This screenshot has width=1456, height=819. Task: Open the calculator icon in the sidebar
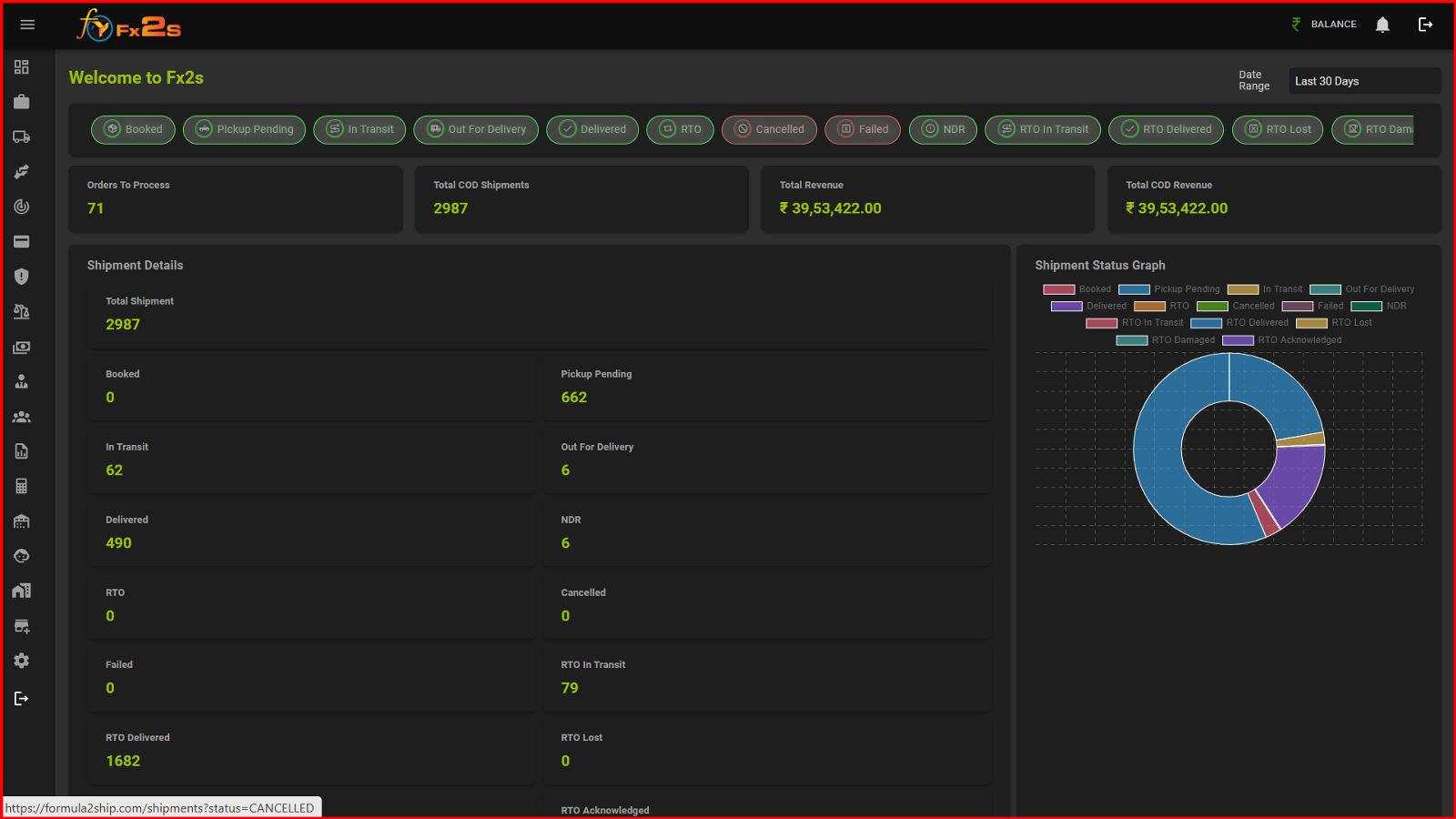pos(22,486)
